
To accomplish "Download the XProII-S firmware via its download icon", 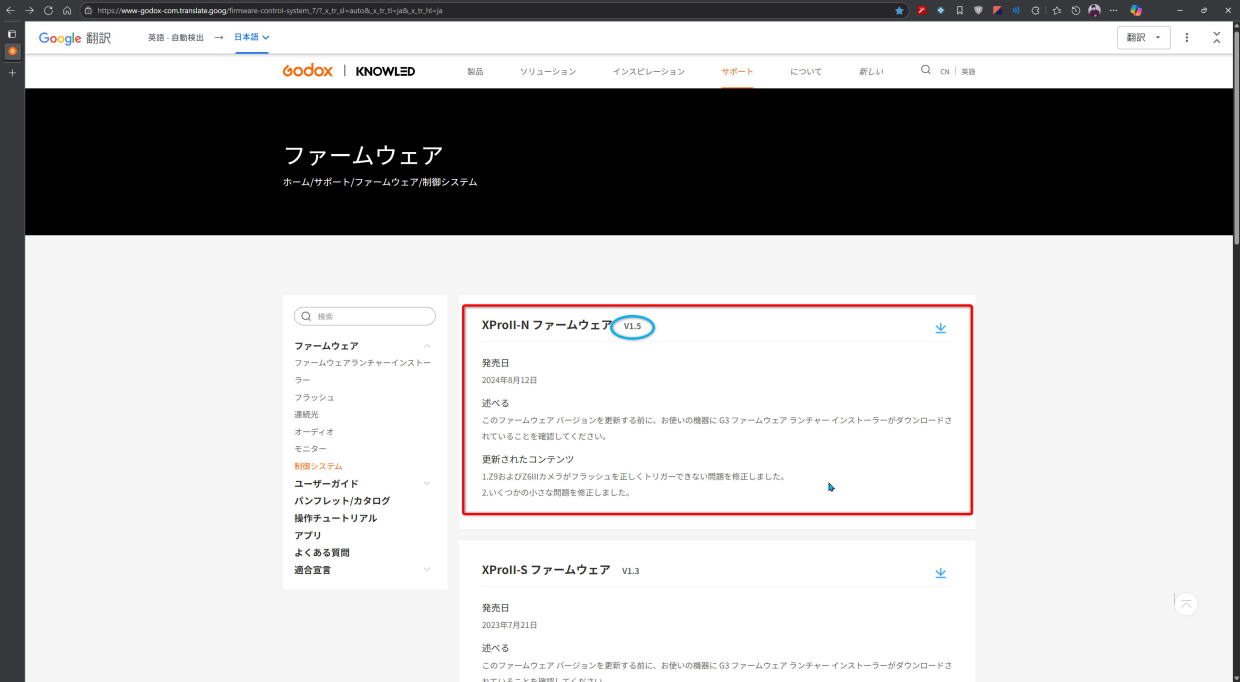I will coord(940,573).
